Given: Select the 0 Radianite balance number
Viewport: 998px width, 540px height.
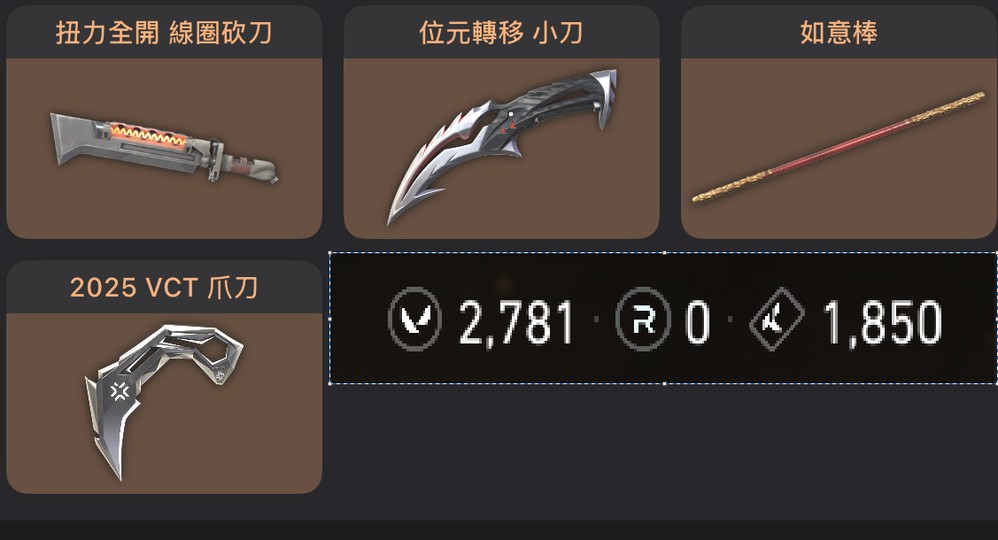Looking at the screenshot, I should click(698, 322).
